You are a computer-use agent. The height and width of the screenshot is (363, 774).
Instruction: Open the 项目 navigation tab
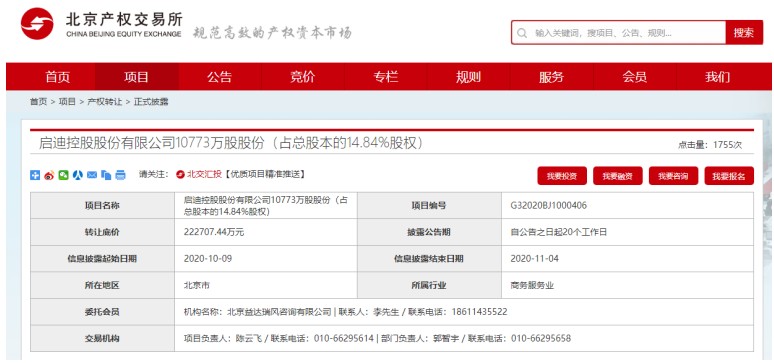tap(136, 77)
